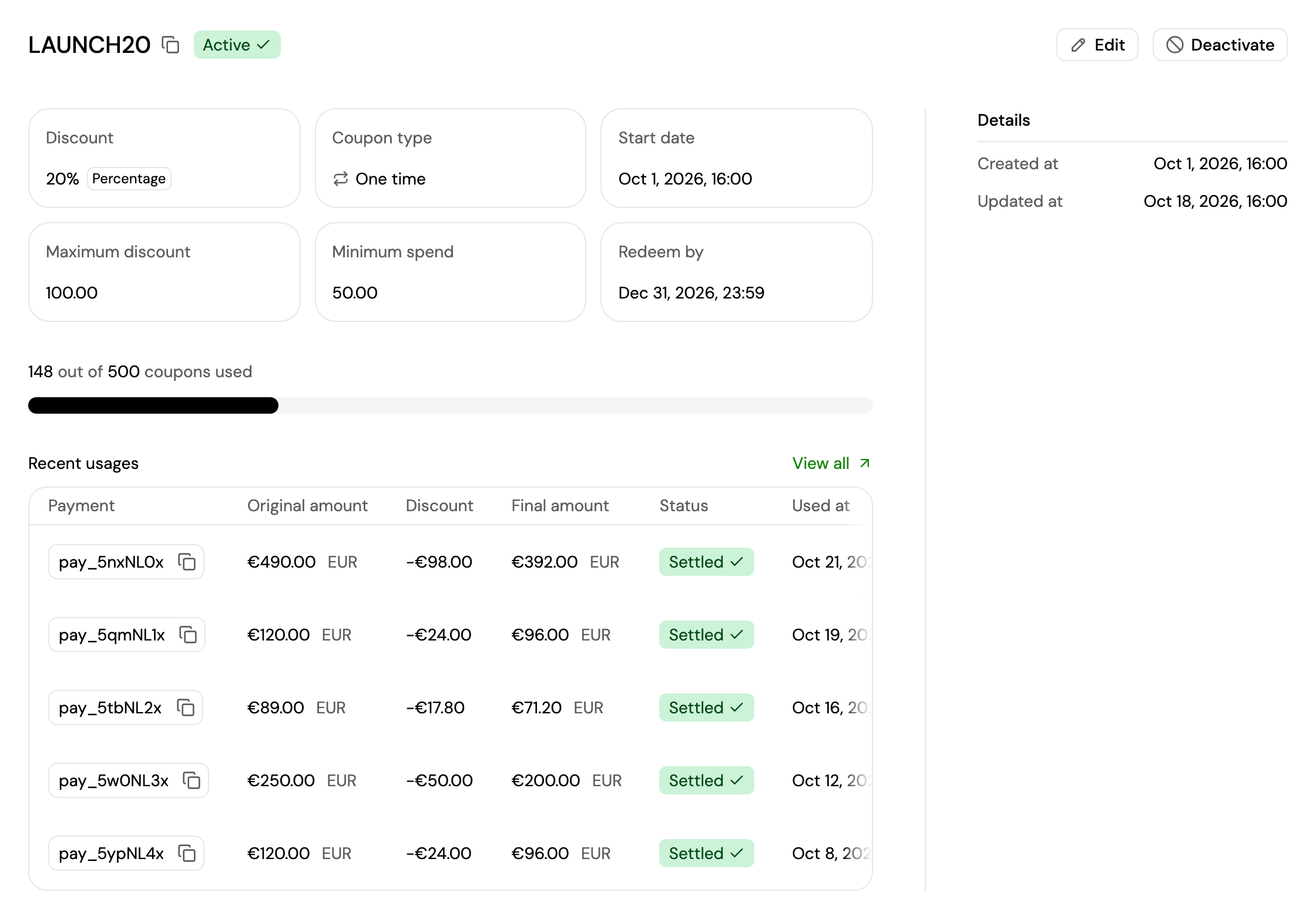Viewport: 1316px width, 919px height.
Task: Click the Maximum discount value 100.00
Action: (x=72, y=293)
